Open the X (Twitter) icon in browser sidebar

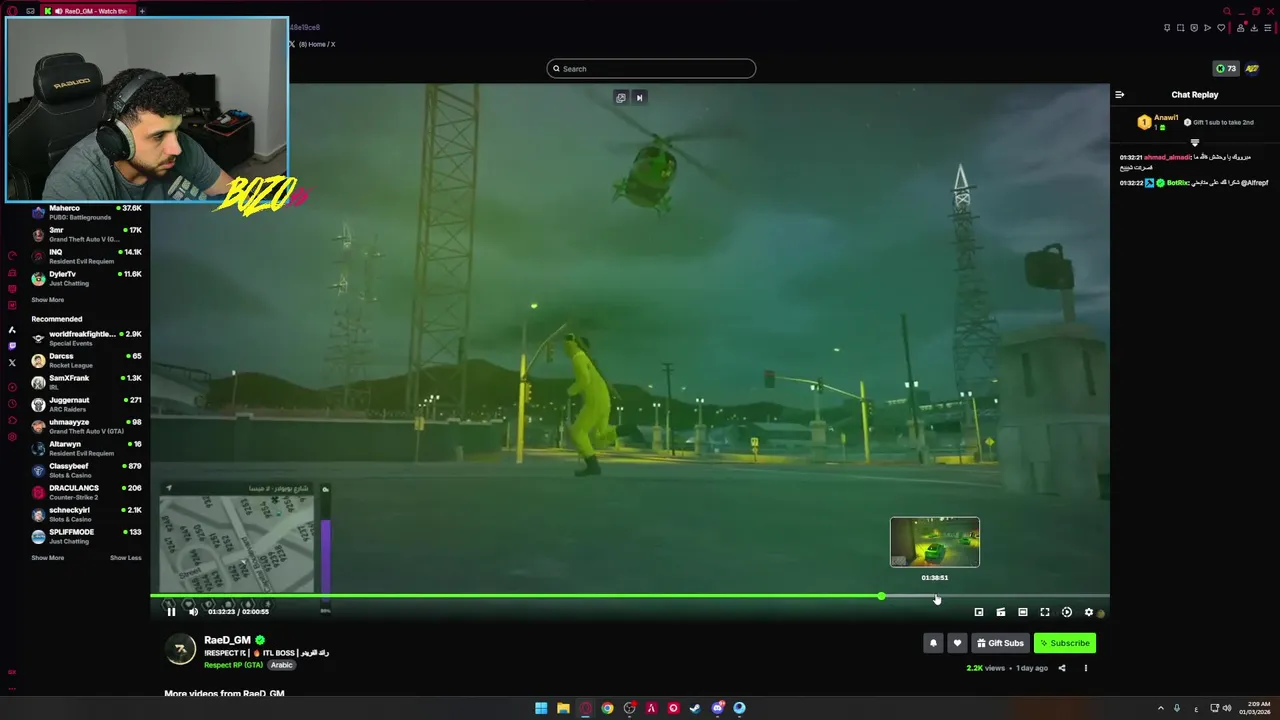click(x=12, y=363)
